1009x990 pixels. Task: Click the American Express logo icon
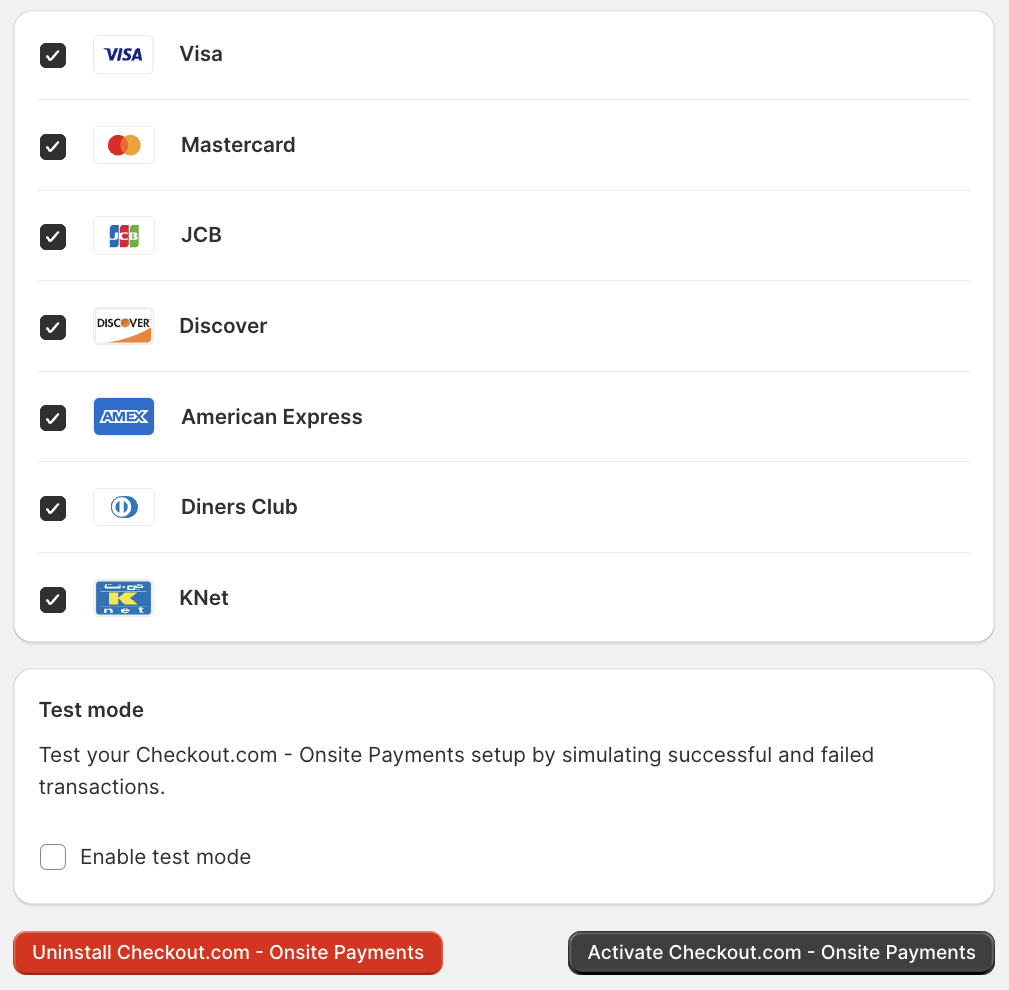pos(123,416)
